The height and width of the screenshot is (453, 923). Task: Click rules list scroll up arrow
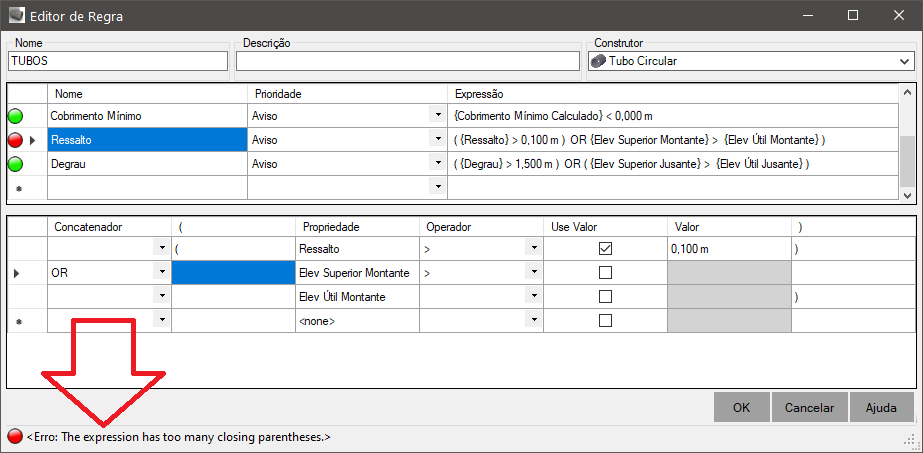[907, 93]
